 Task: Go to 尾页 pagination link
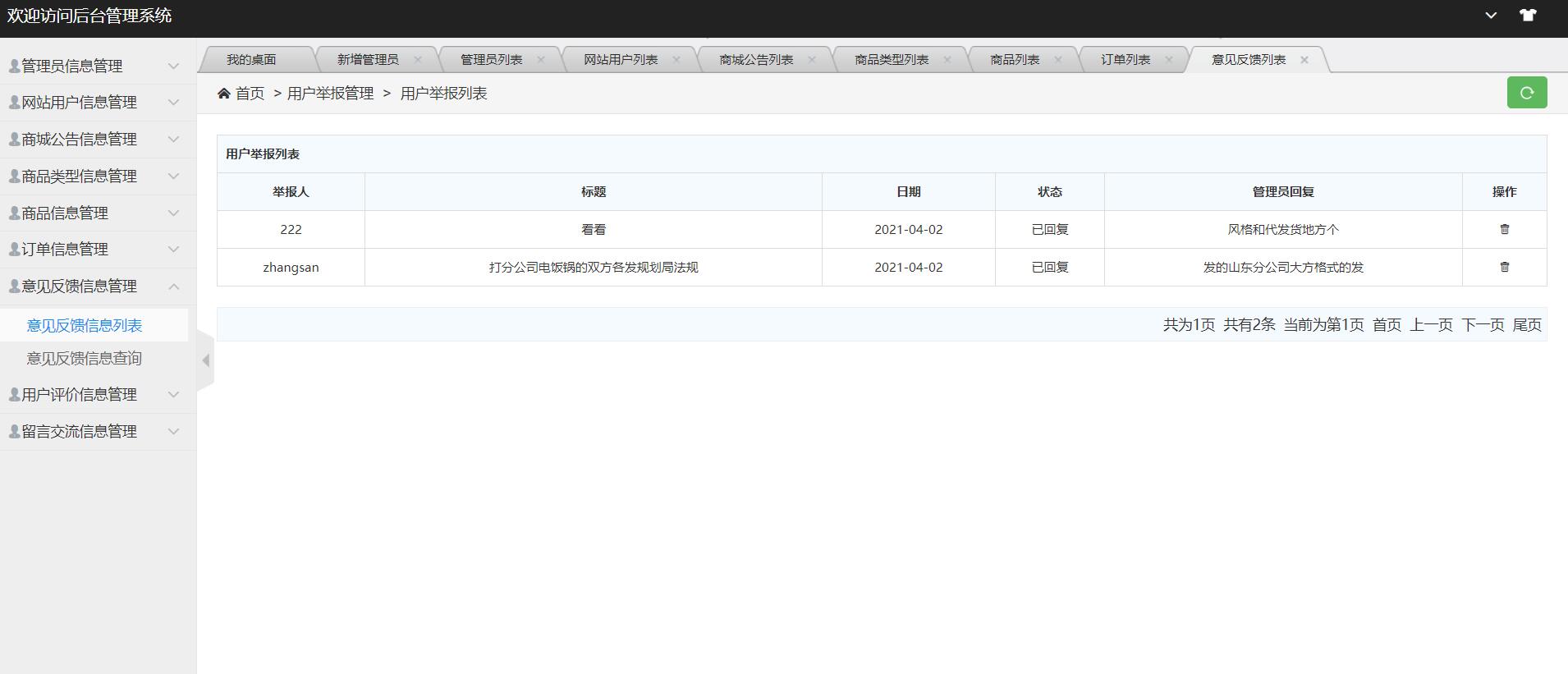pyautogui.click(x=1527, y=325)
